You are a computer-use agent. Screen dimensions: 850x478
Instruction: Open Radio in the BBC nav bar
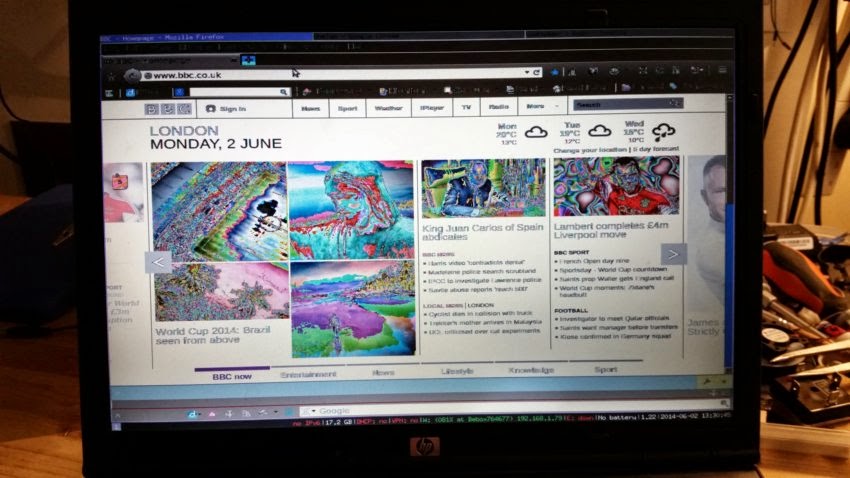click(x=499, y=107)
